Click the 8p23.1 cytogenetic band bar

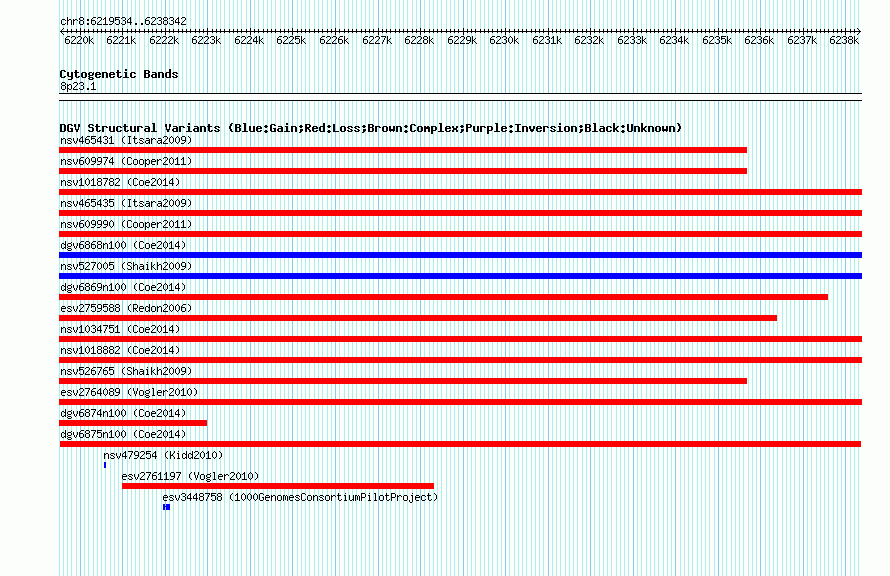[x=460, y=97]
